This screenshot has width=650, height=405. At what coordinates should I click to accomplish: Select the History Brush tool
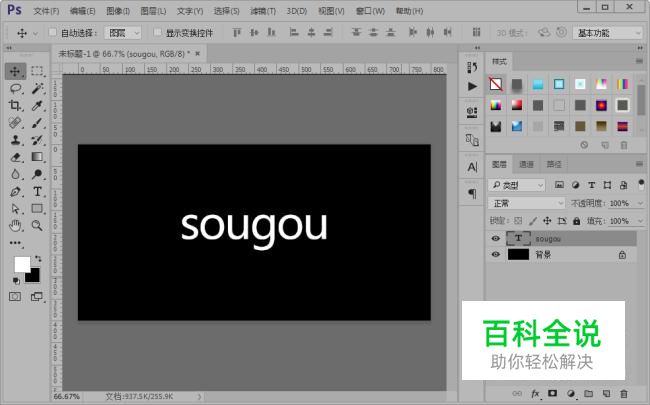click(x=37, y=140)
